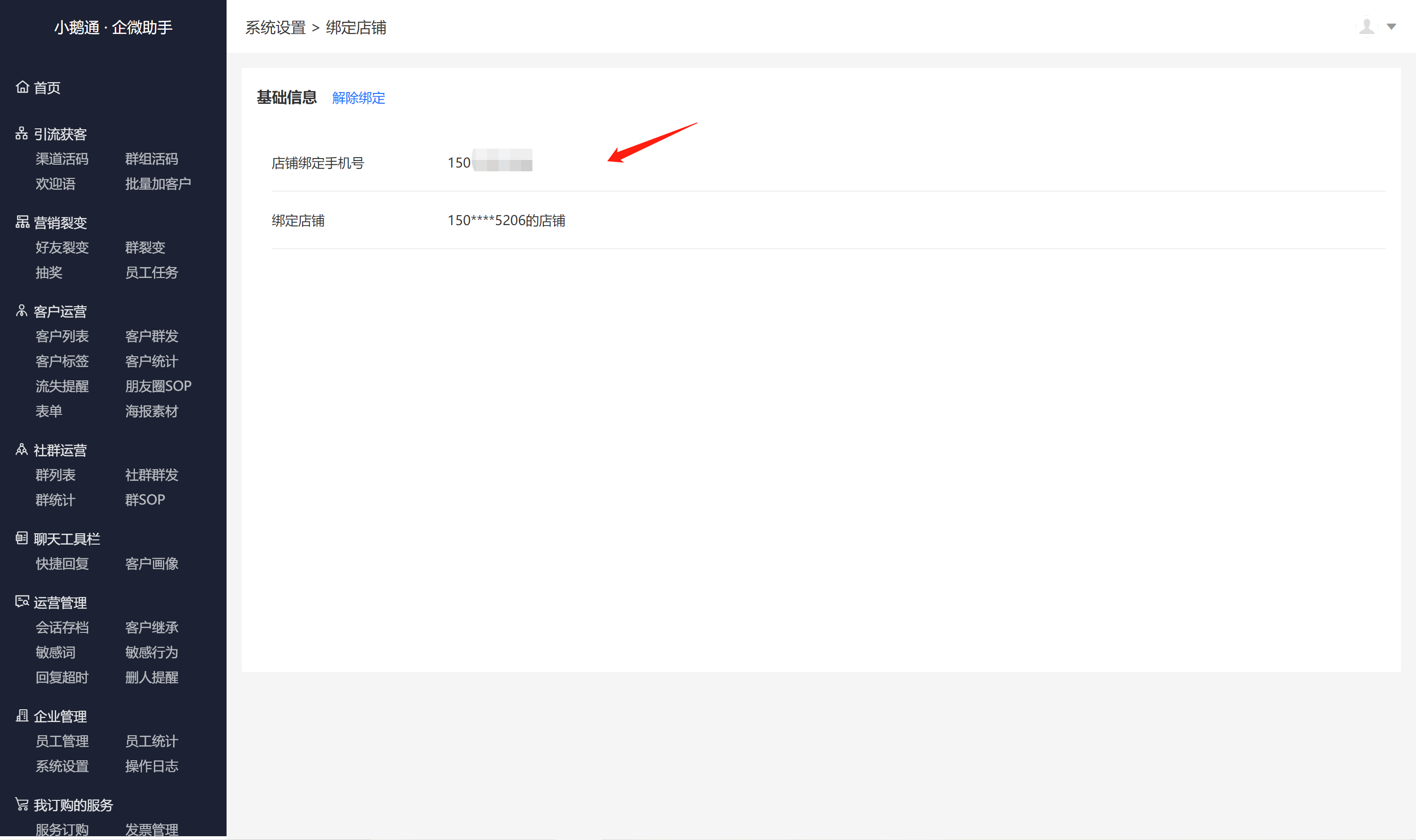Image resolution: width=1416 pixels, height=840 pixels.
Task: Click the 引流获客 section header
Action: point(60,134)
